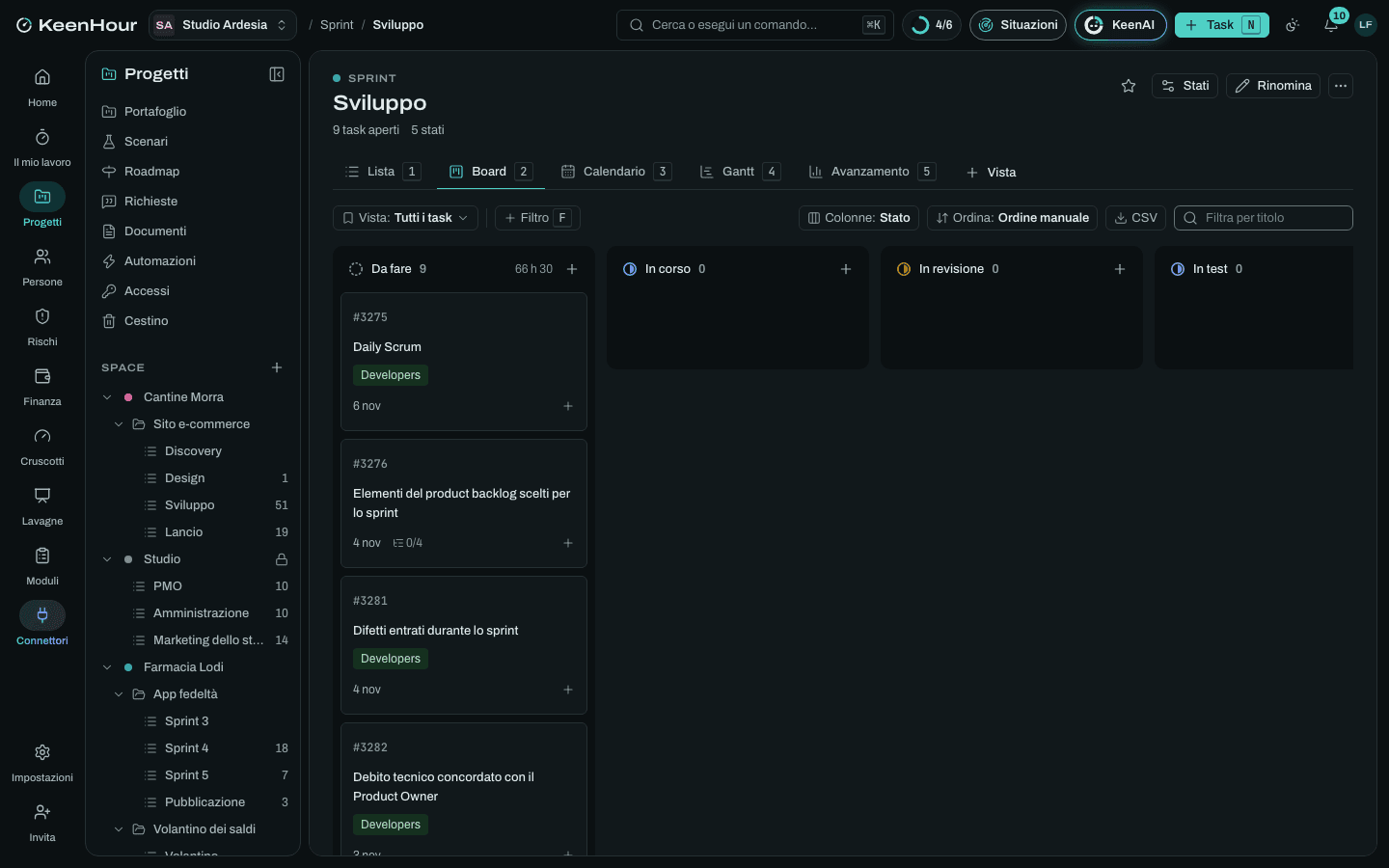Image resolution: width=1389 pixels, height=868 pixels.
Task: Collapse the App fedeltà folder
Action: (x=119, y=694)
